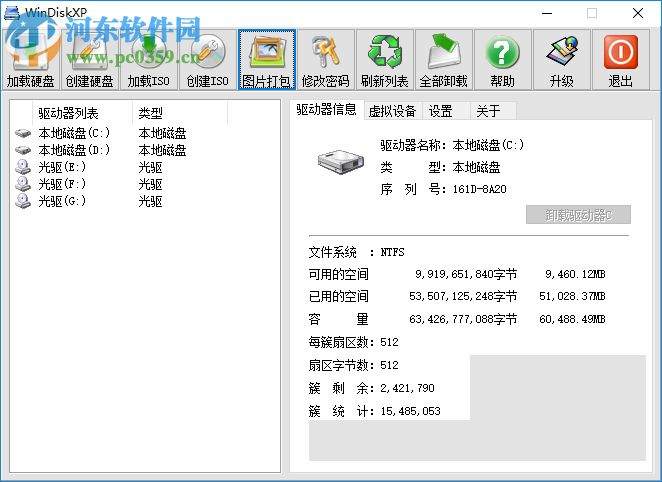
Task: Click the large drive icon in 驱动器信息
Action: pos(341,162)
